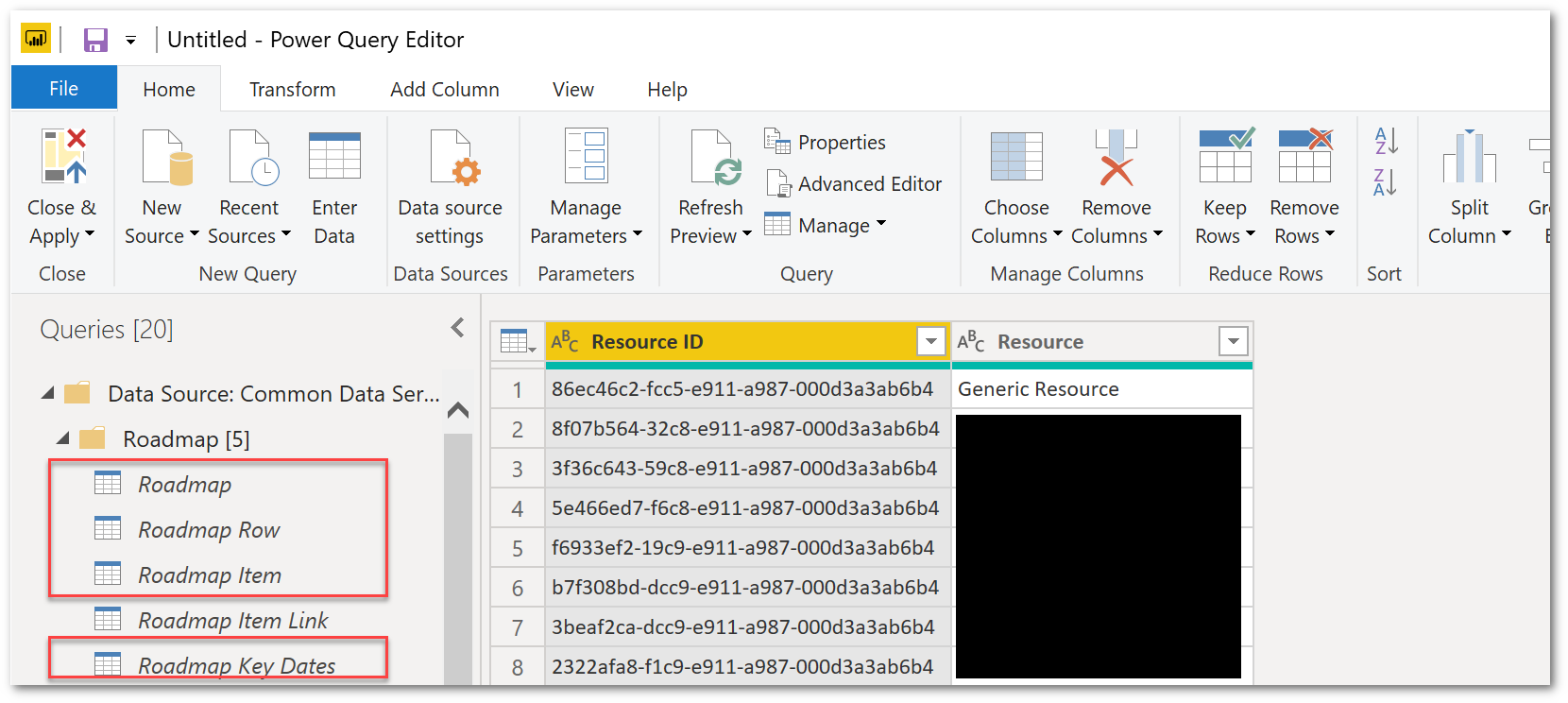The image size is (1568, 703).
Task: Collapse the Roadmap [5] folder
Action: coord(62,438)
